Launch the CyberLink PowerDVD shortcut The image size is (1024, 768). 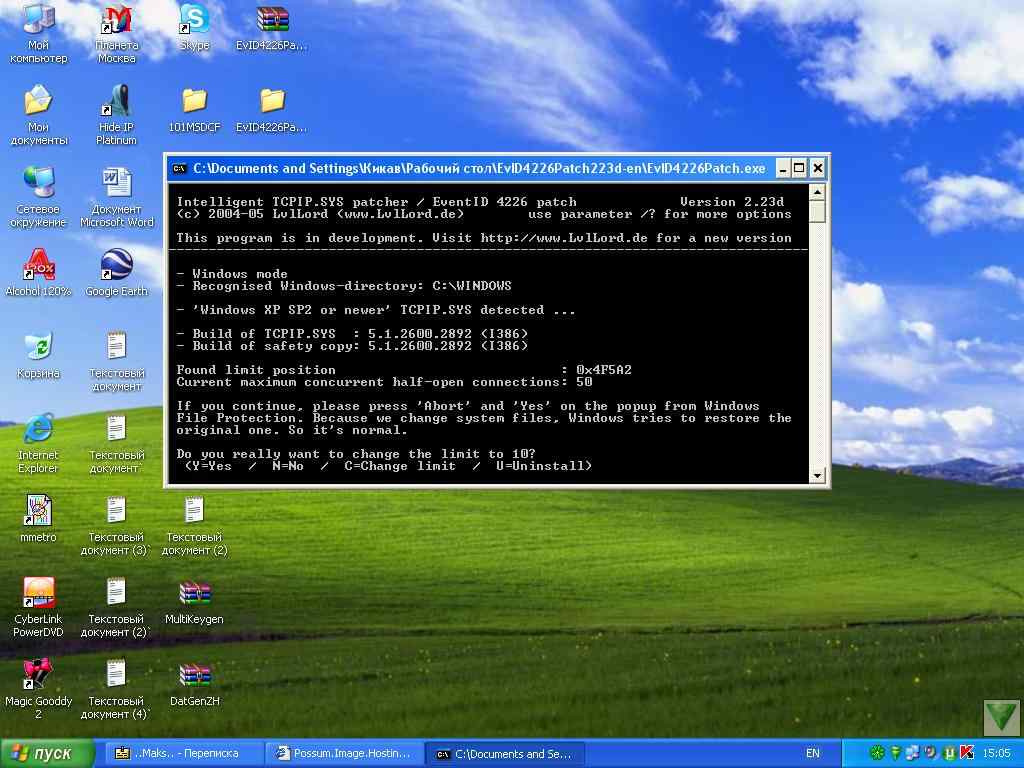tap(39, 607)
